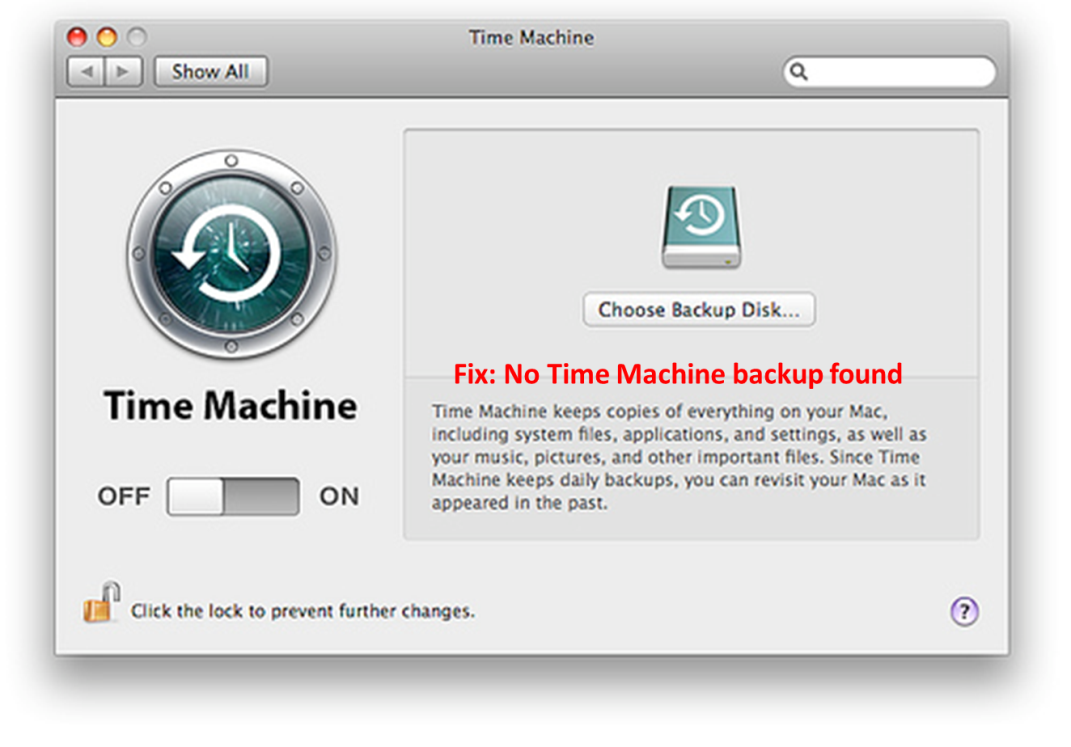The height and width of the screenshot is (747, 1071).
Task: Click the red 'No Time Machine backup found' text
Action: [x=678, y=374]
